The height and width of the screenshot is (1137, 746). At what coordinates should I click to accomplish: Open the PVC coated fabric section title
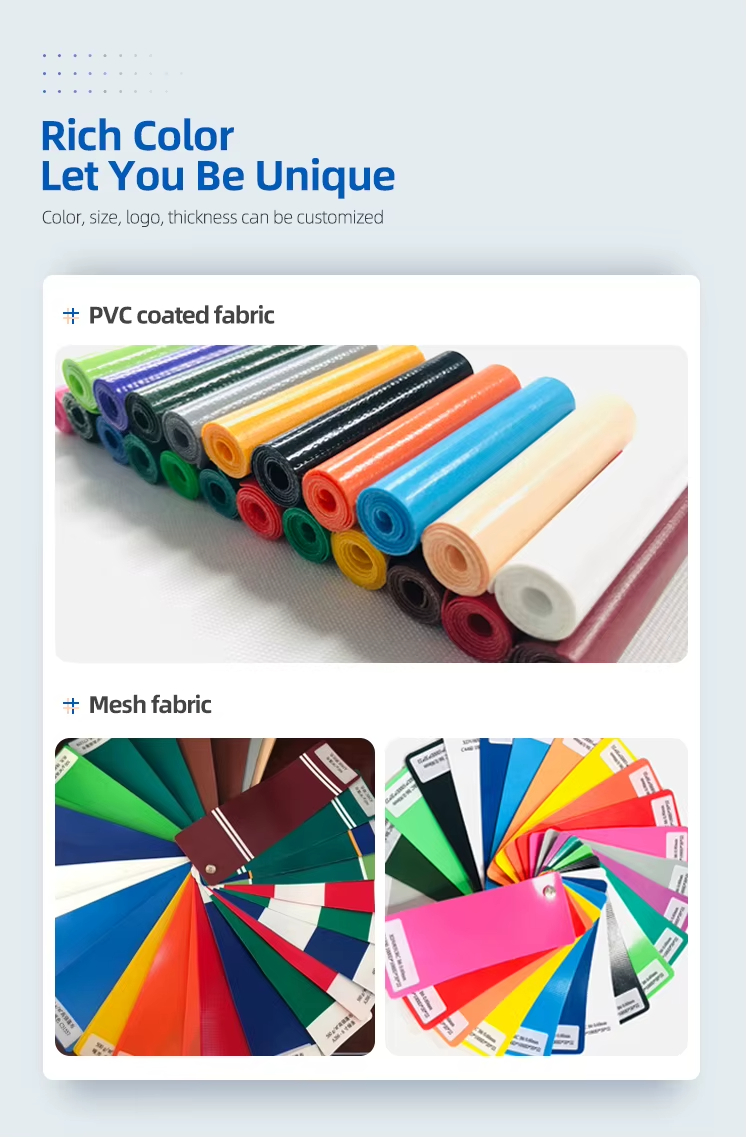pyautogui.click(x=181, y=315)
